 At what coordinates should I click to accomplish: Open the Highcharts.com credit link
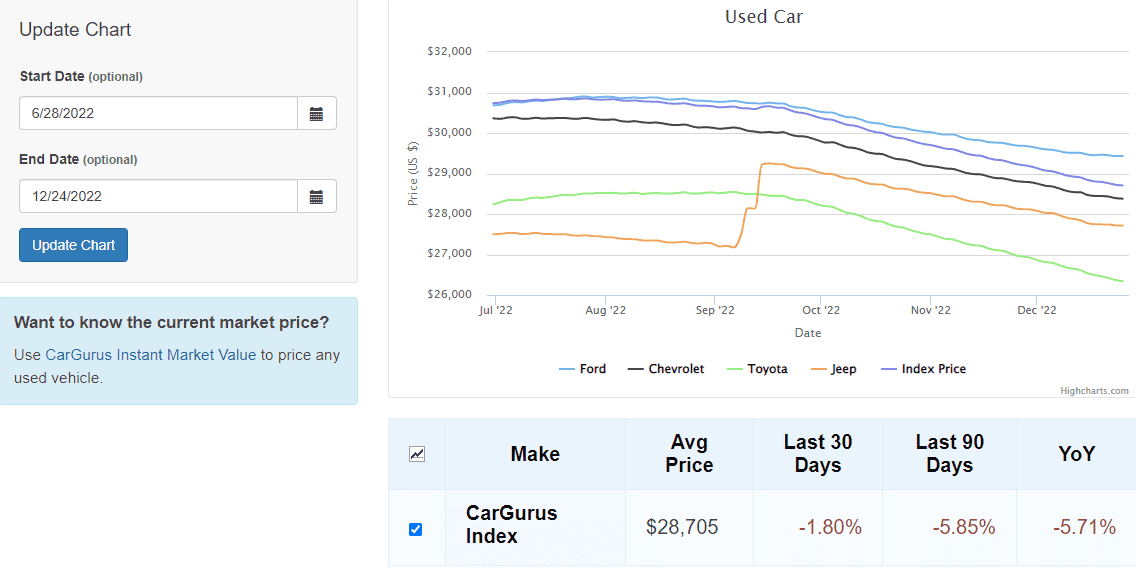click(1094, 390)
